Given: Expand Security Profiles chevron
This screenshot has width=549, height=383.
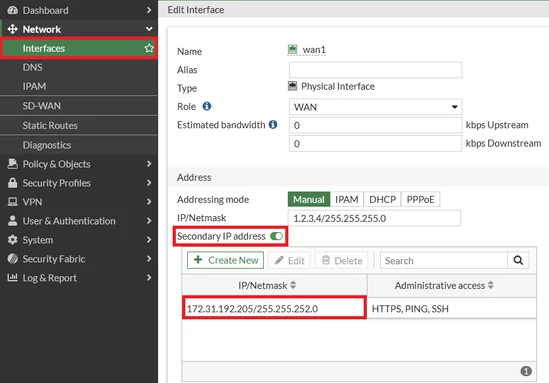Looking at the screenshot, I should pos(149,183).
